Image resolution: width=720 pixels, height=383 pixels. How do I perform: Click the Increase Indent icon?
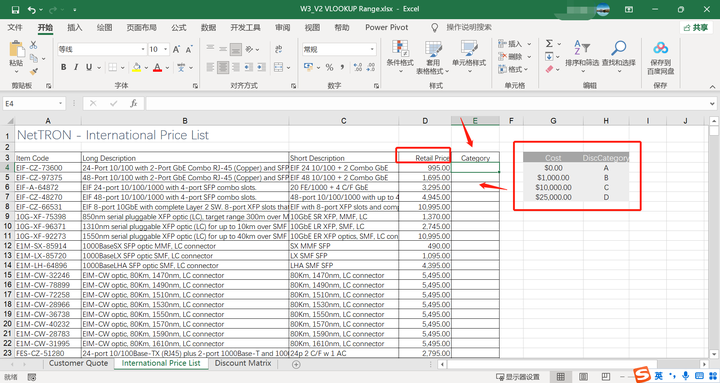pos(261,68)
